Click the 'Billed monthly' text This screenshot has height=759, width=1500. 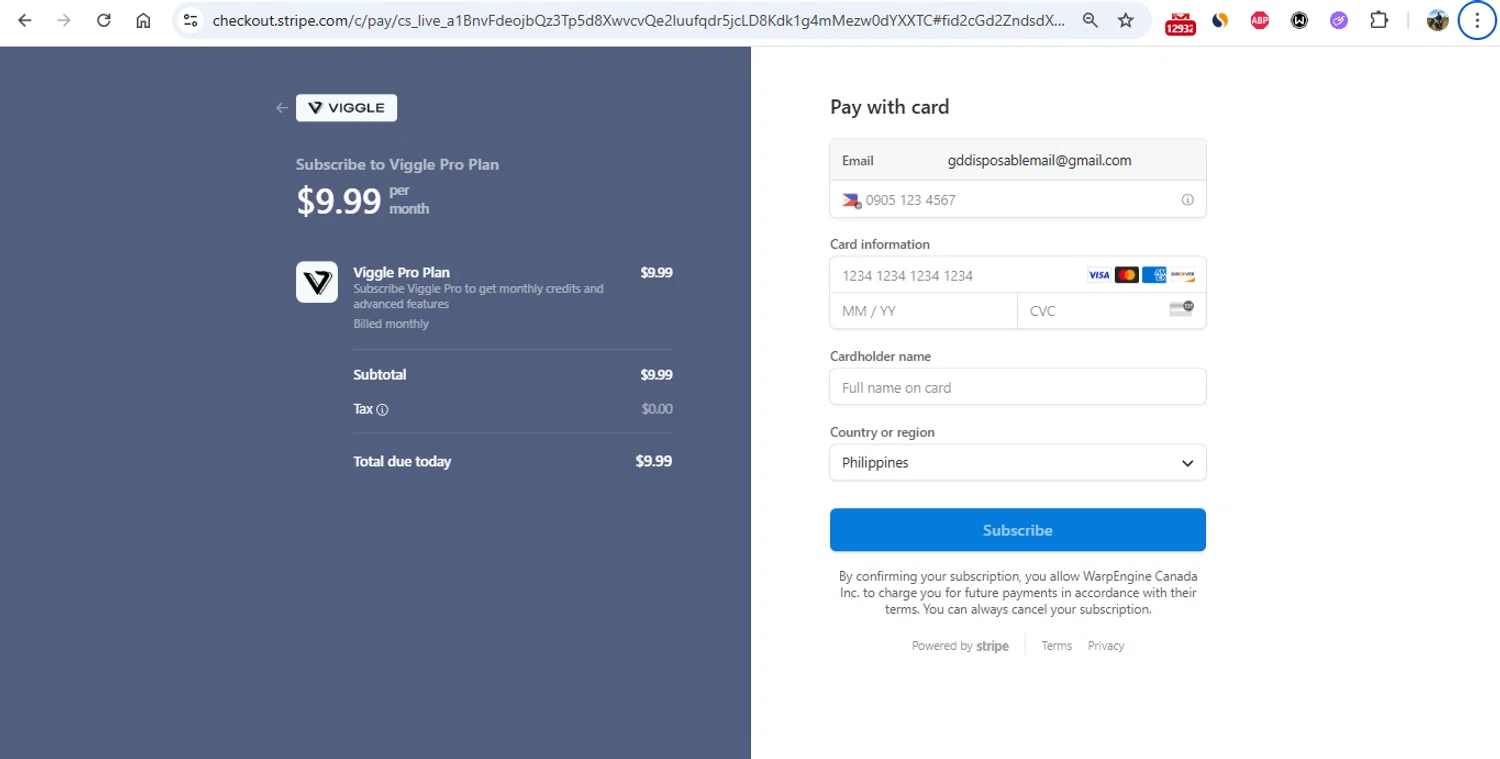coord(391,324)
